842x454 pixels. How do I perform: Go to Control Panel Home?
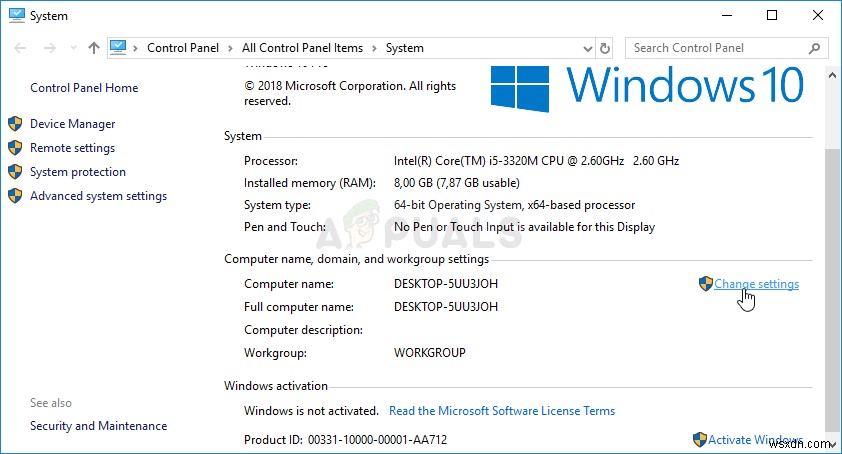point(84,88)
